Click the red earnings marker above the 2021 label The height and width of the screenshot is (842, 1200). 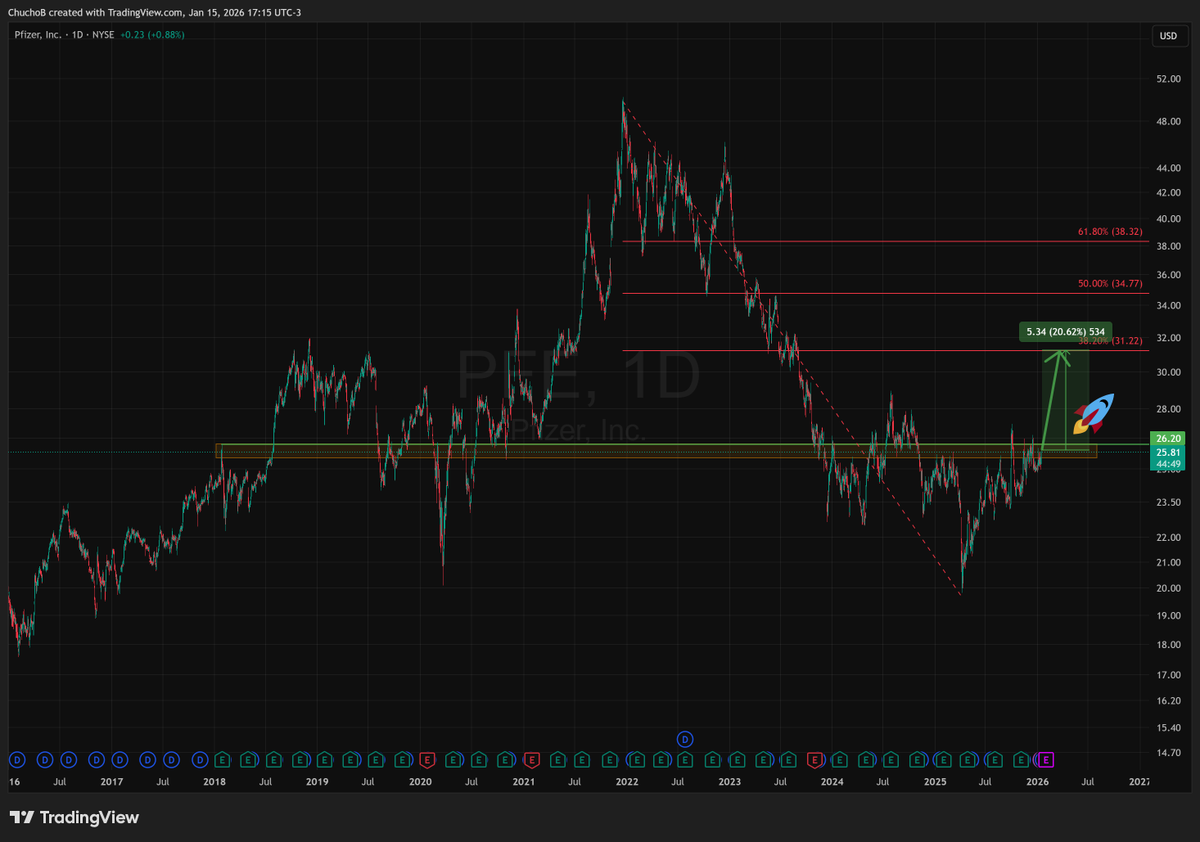pyautogui.click(x=532, y=759)
